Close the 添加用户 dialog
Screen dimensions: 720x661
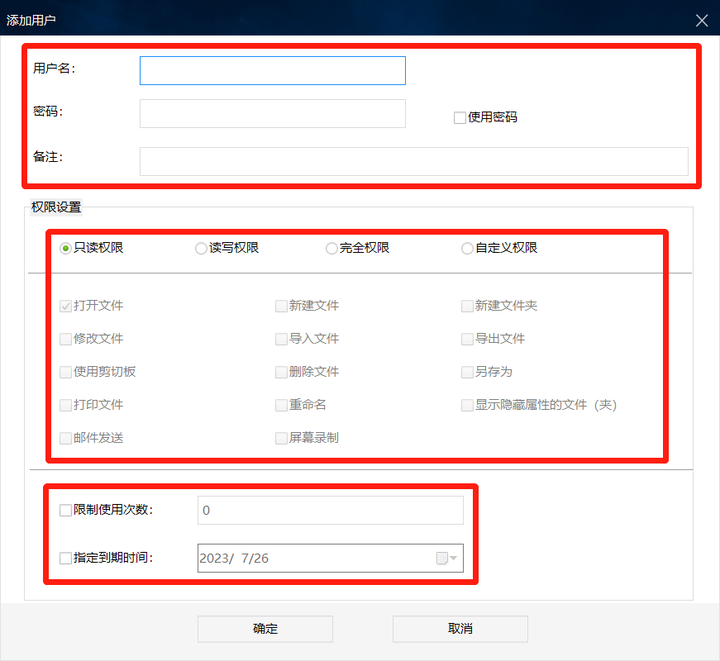[702, 20]
